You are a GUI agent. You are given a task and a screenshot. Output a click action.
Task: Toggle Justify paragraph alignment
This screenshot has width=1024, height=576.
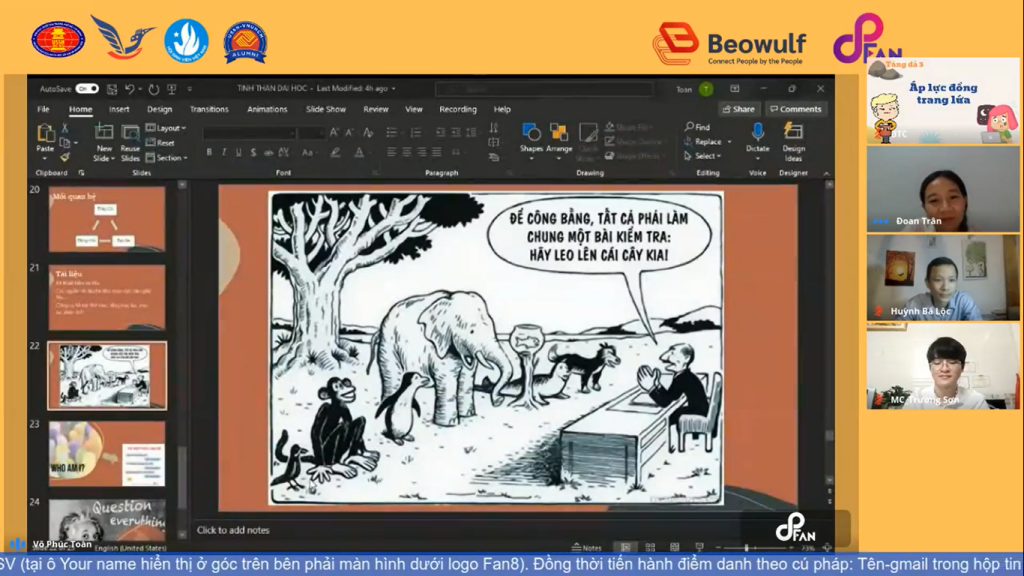click(x=436, y=152)
